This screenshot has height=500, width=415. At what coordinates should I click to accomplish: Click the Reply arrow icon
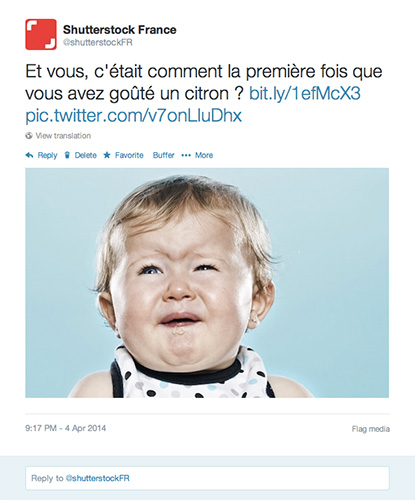point(29,155)
